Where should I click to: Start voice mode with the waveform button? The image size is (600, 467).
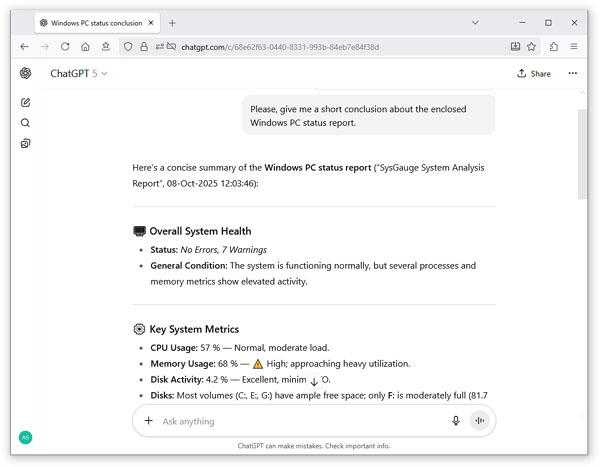(479, 421)
